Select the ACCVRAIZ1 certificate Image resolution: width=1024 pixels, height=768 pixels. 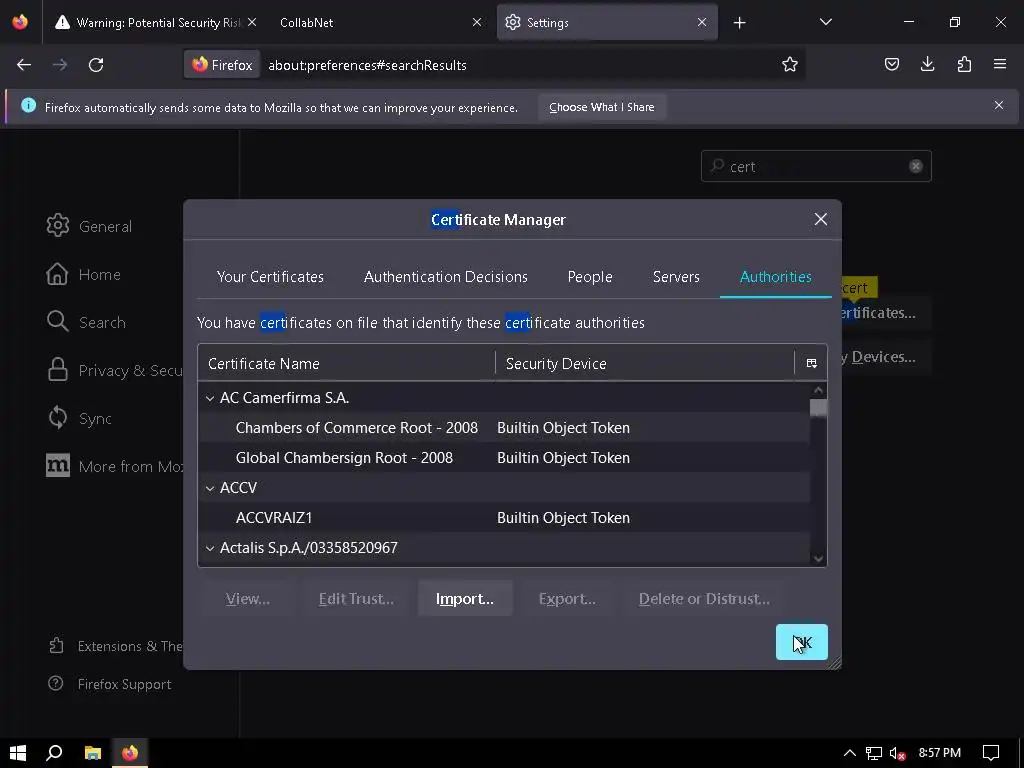point(504,518)
